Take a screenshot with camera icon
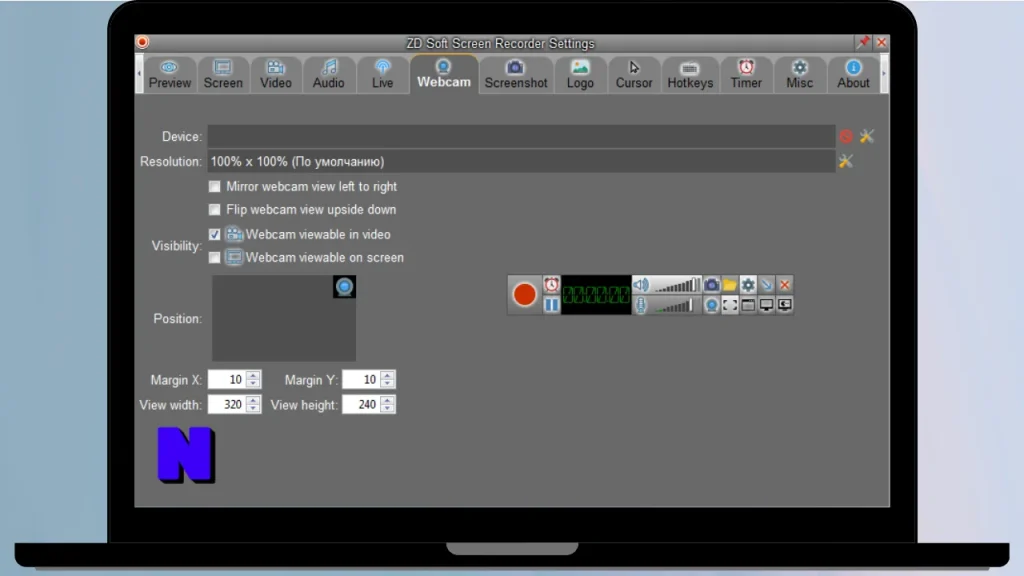The height and width of the screenshot is (576, 1024). click(711, 285)
